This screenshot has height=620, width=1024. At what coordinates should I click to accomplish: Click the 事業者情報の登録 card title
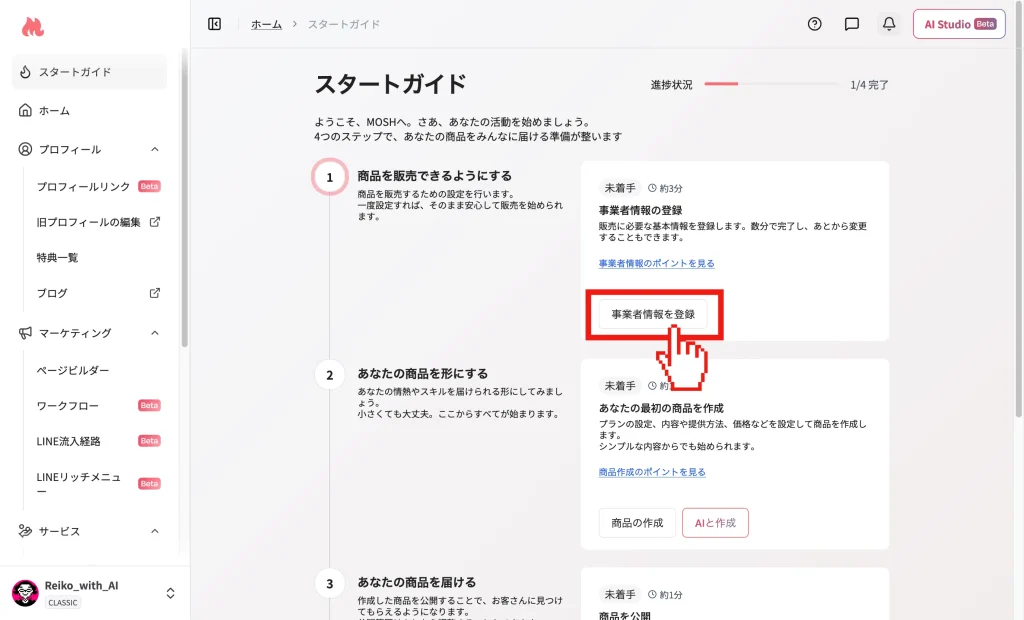click(641, 210)
